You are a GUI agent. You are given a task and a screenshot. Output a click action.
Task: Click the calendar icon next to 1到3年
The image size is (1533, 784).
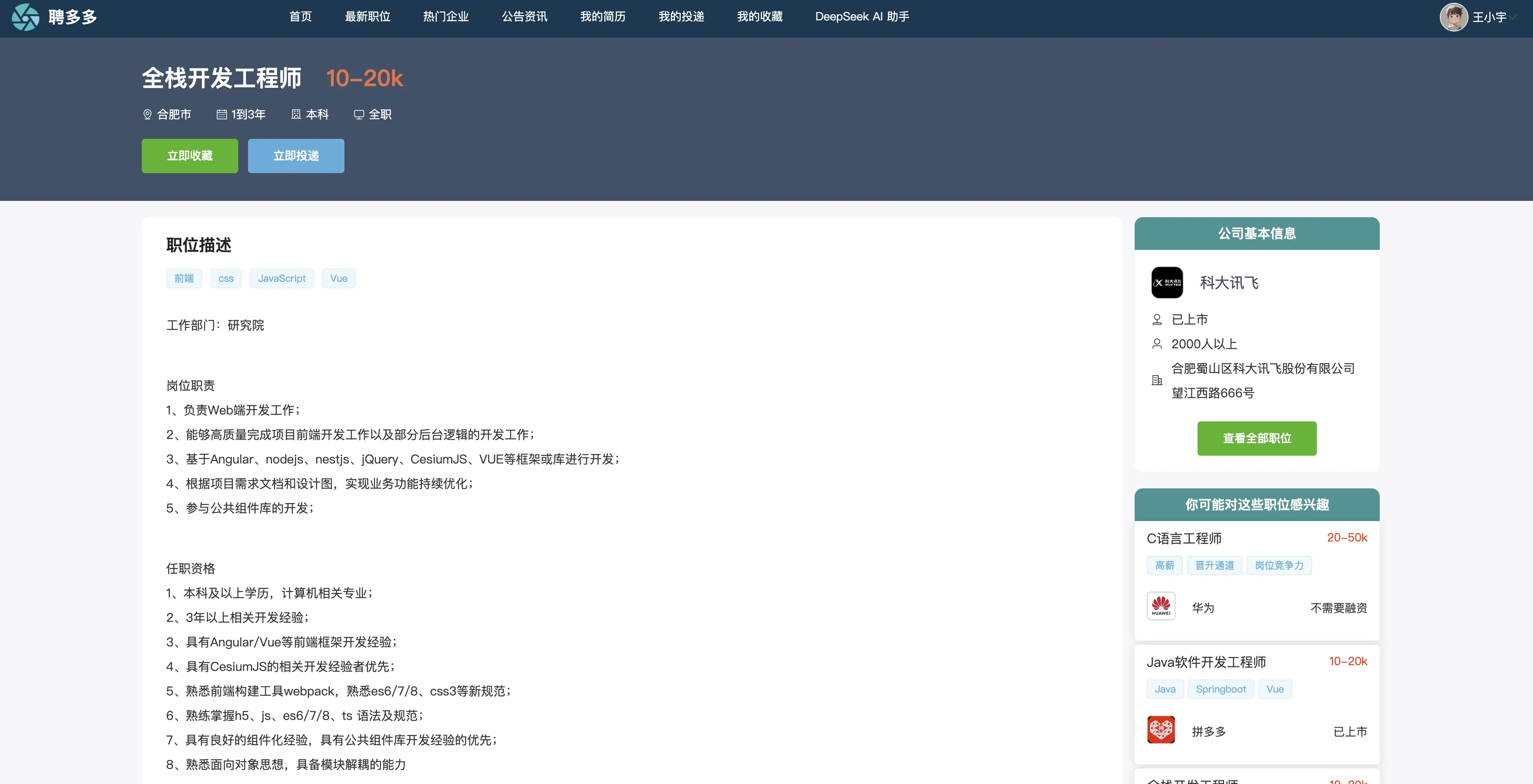pyautogui.click(x=221, y=114)
